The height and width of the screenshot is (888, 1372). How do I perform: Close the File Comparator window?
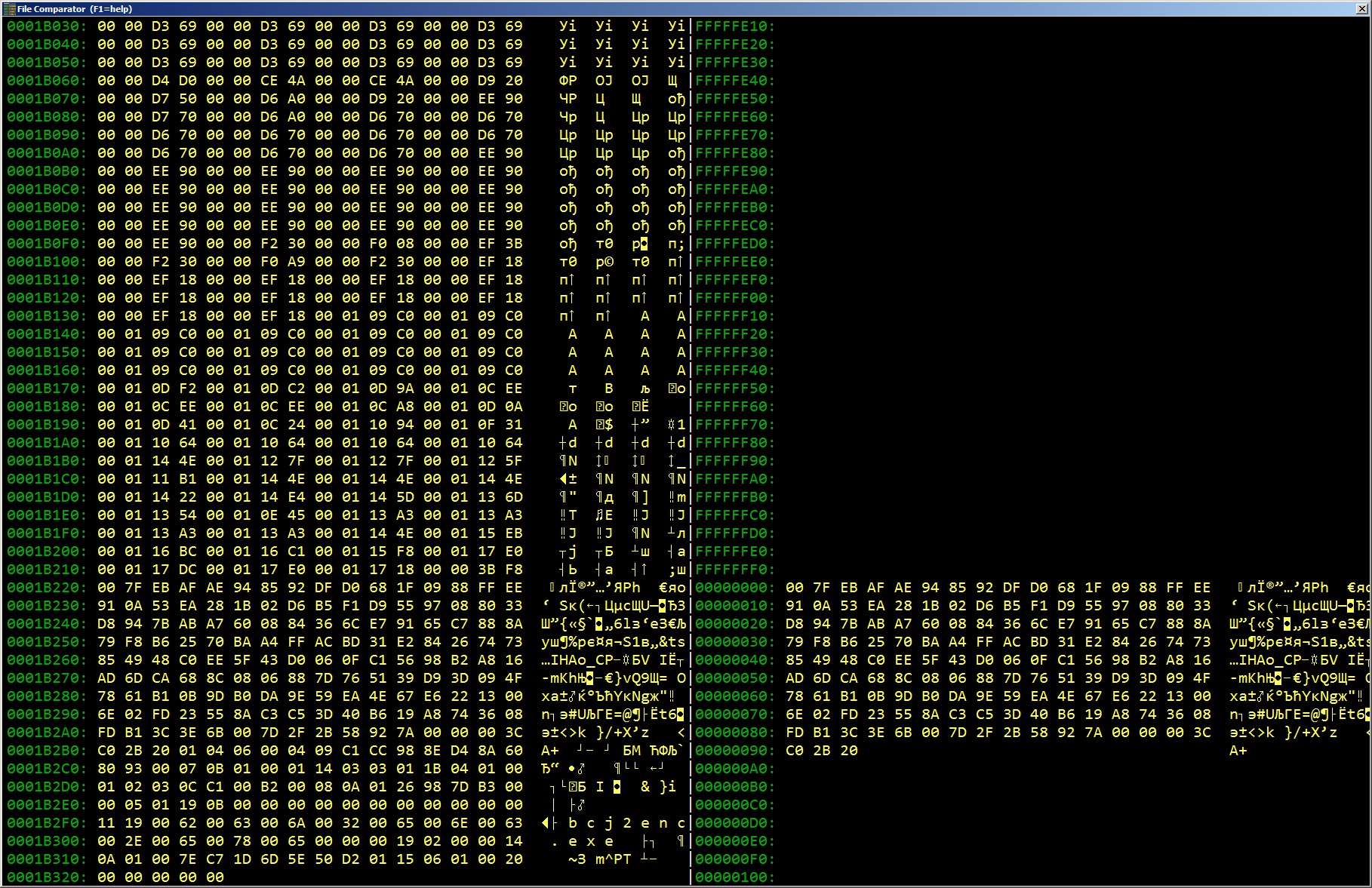[x=1361, y=8]
